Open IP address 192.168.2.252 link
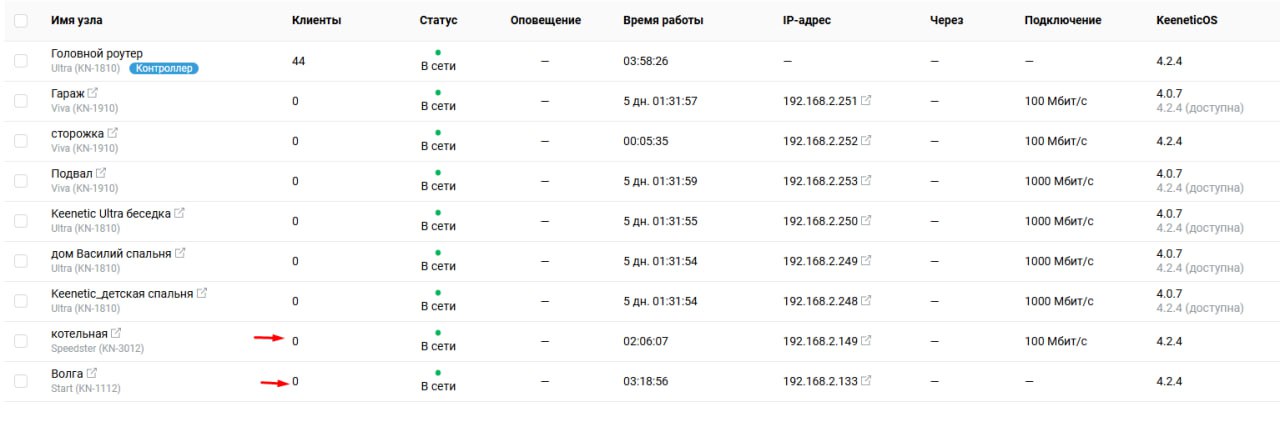This screenshot has height=447, width=1280. click(820, 141)
